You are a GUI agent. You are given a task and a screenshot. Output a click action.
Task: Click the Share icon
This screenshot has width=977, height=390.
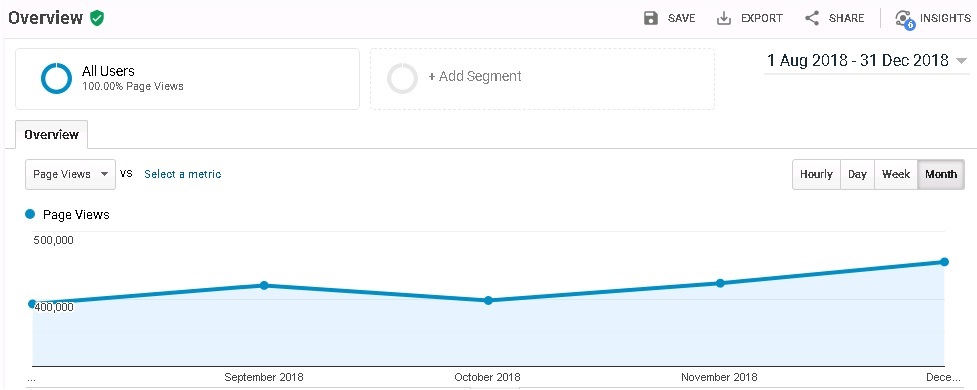(812, 18)
